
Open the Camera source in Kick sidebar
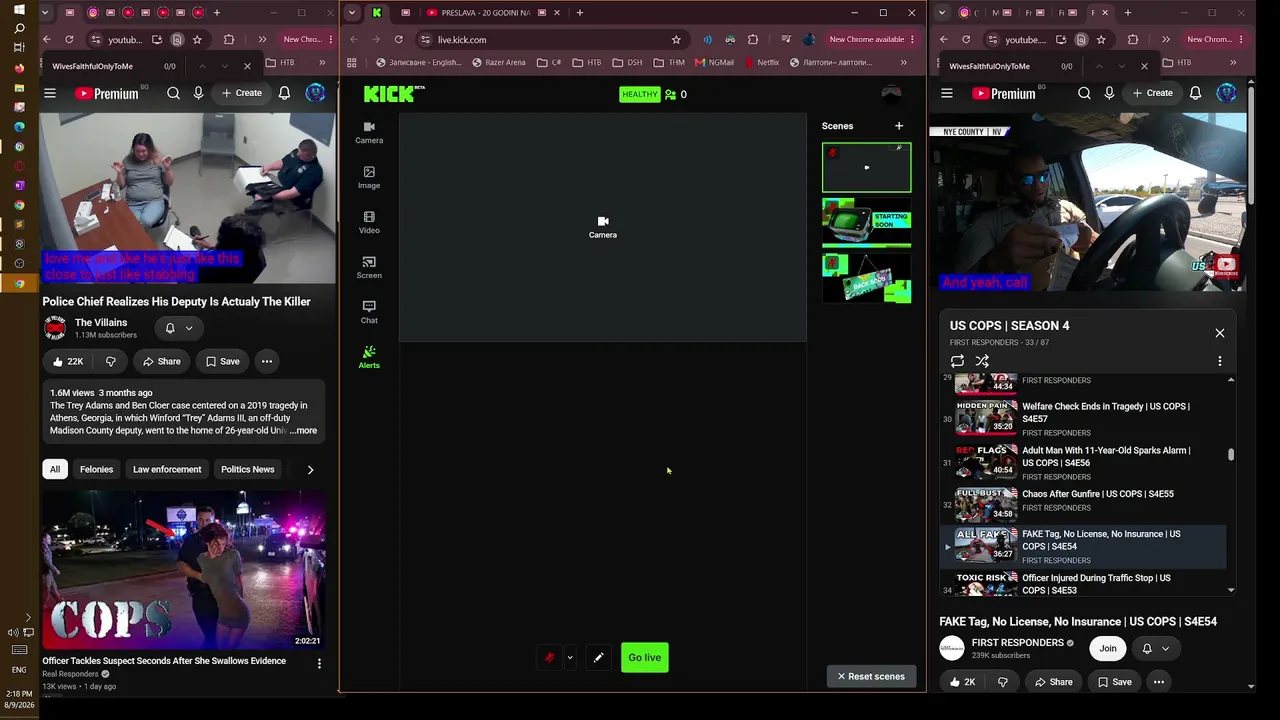pyautogui.click(x=369, y=132)
